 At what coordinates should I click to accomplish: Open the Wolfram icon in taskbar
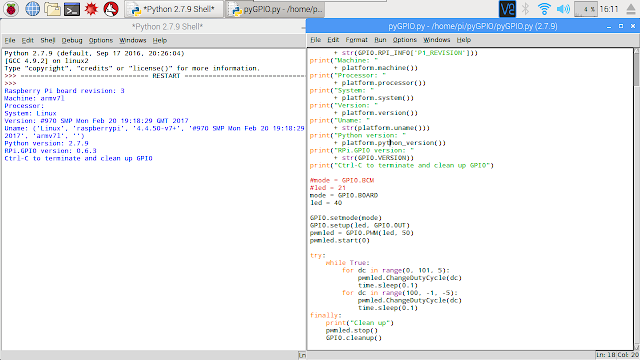click(x=111, y=9)
